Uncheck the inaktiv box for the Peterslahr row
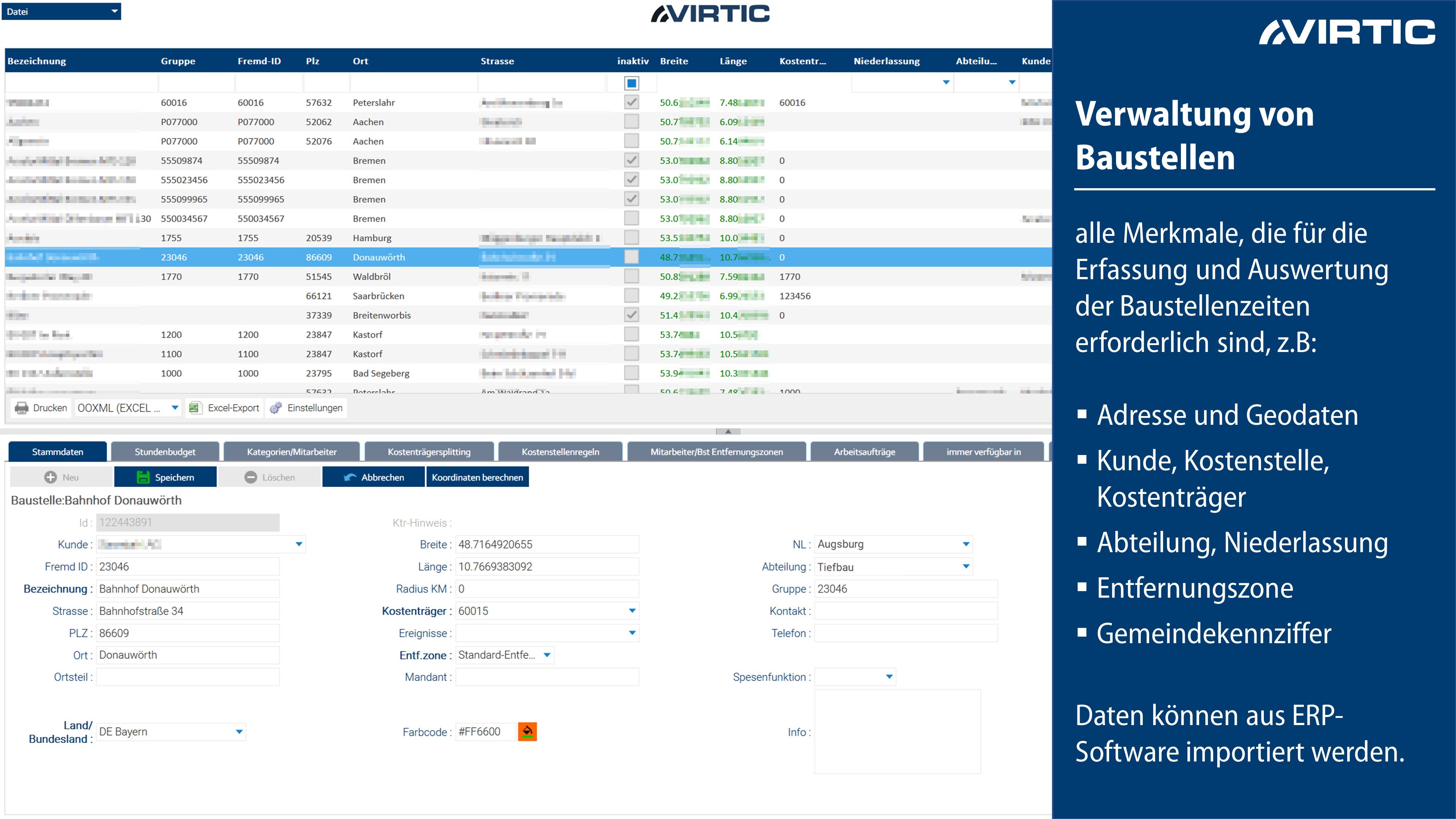 (631, 102)
